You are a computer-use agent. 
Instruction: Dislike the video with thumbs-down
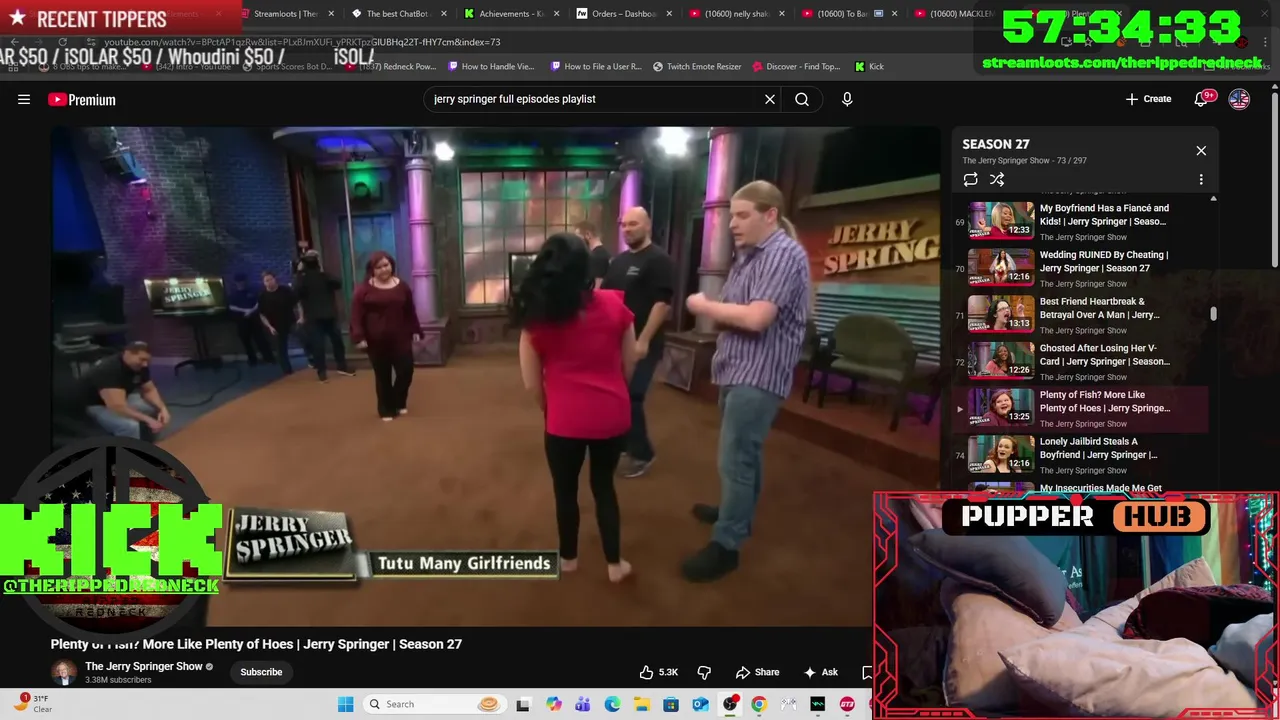[704, 672]
